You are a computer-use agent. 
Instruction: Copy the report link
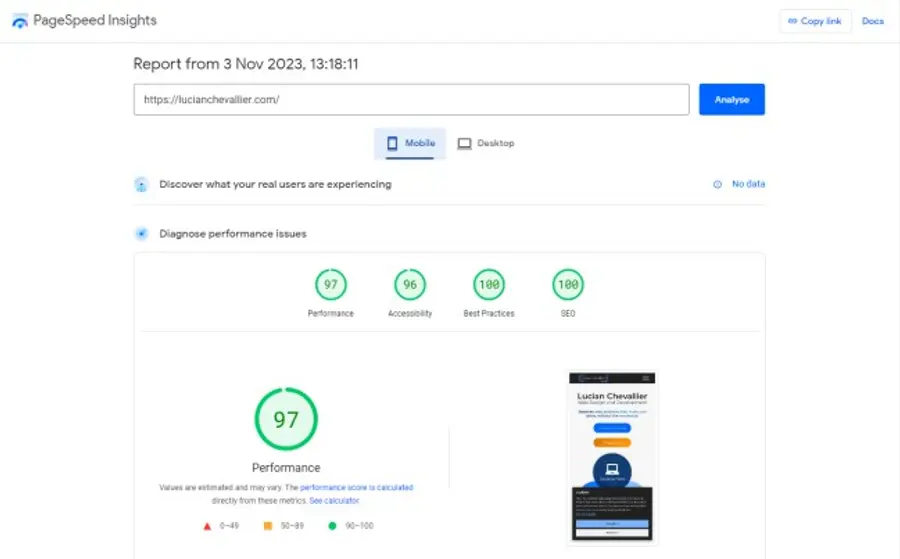[x=815, y=21]
